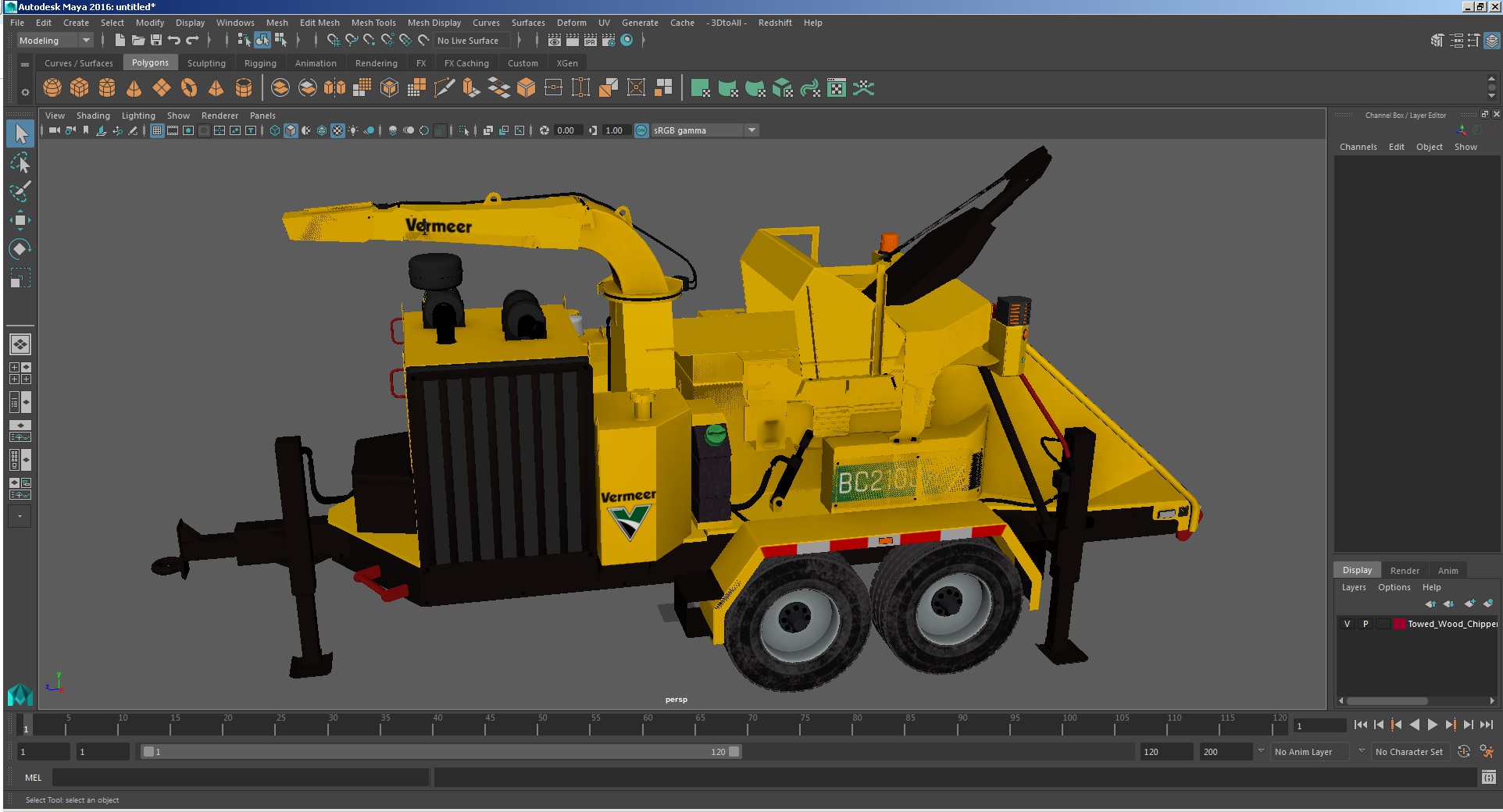Viewport: 1503px width, 812px height.
Task: Click the red color swatch of Towed_Wood_Chipper layer
Action: (x=1399, y=624)
